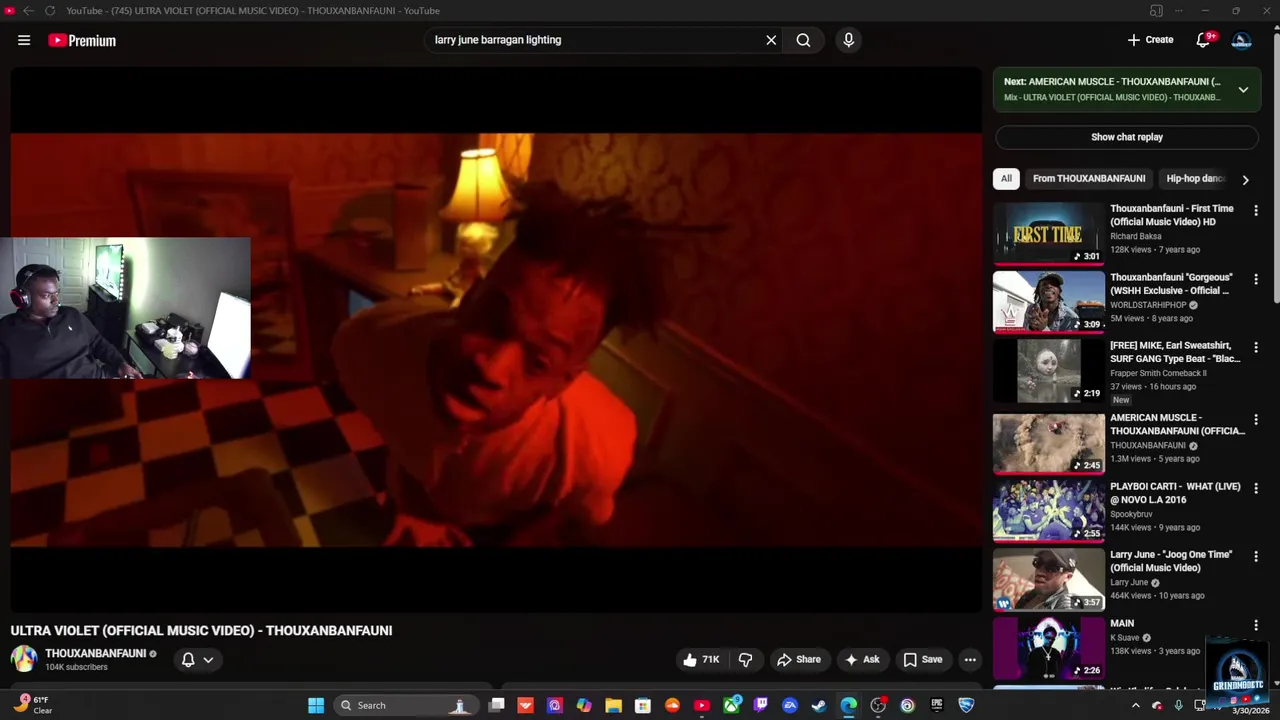Open notifications bell in header
This screenshot has width=1280, height=720.
pos(1204,40)
